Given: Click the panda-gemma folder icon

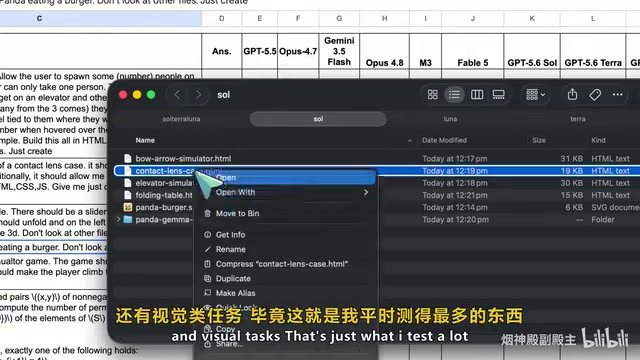Looking at the screenshot, I should point(128,220).
